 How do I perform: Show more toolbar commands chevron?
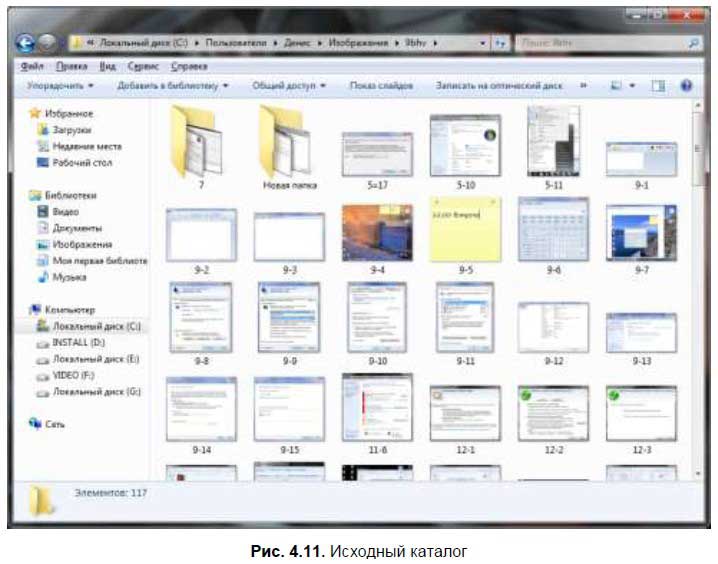pyautogui.click(x=583, y=86)
